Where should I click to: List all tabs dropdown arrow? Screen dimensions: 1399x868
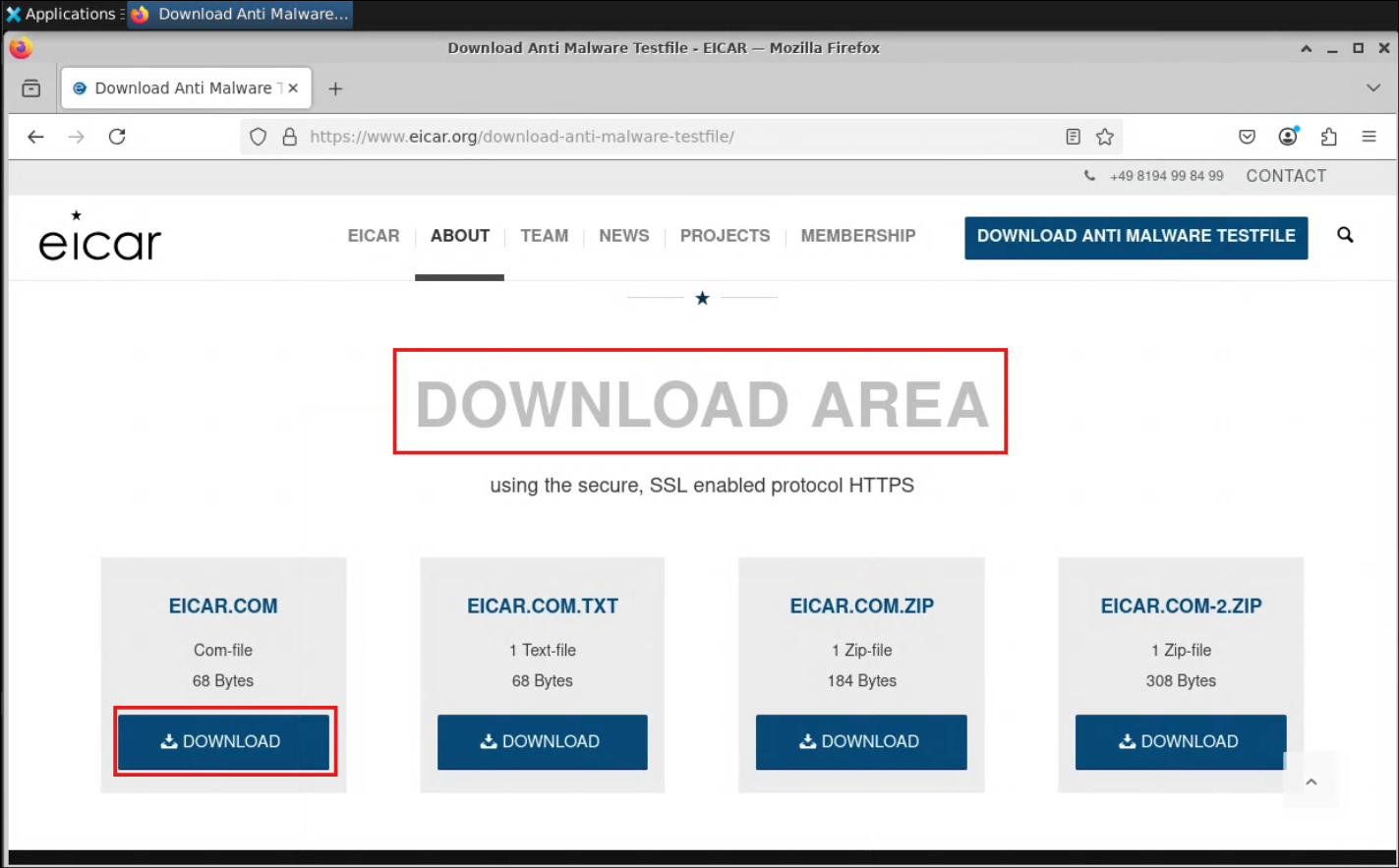click(1373, 88)
